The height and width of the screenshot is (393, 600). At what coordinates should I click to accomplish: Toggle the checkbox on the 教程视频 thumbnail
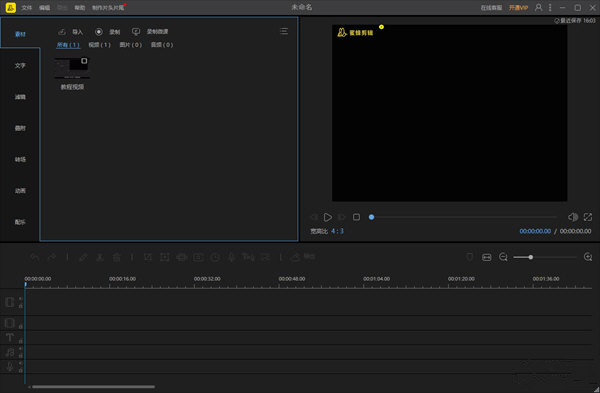coord(84,61)
